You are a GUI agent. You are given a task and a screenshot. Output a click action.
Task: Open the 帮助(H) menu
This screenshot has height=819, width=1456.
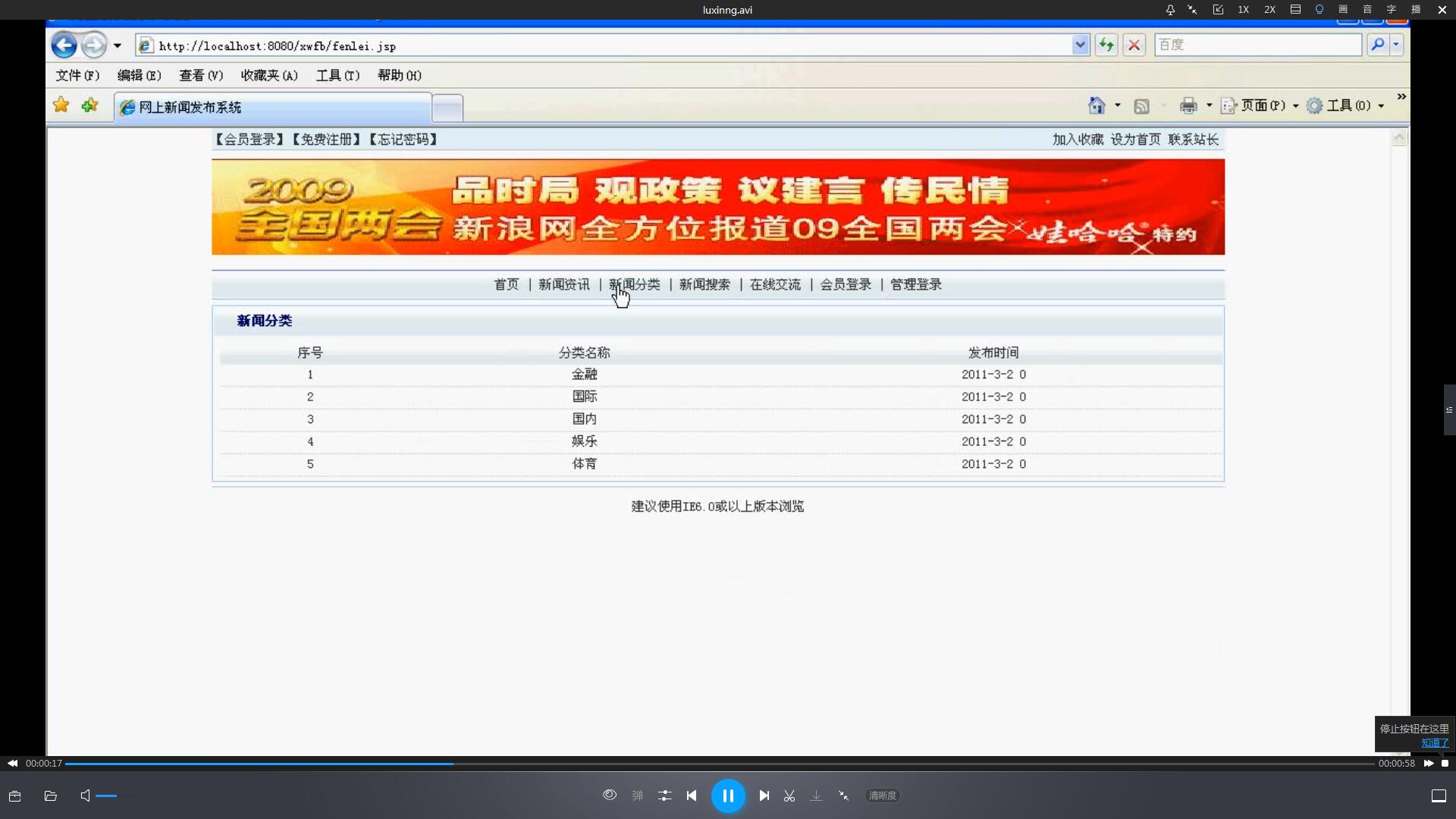point(400,76)
